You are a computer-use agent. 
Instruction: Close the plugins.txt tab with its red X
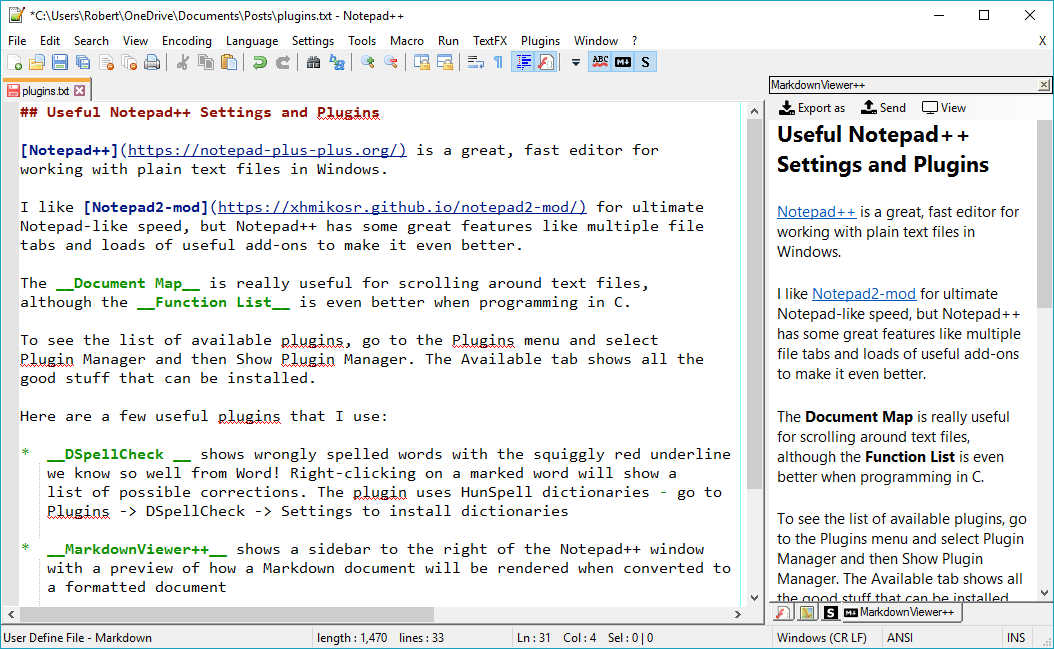(x=80, y=90)
